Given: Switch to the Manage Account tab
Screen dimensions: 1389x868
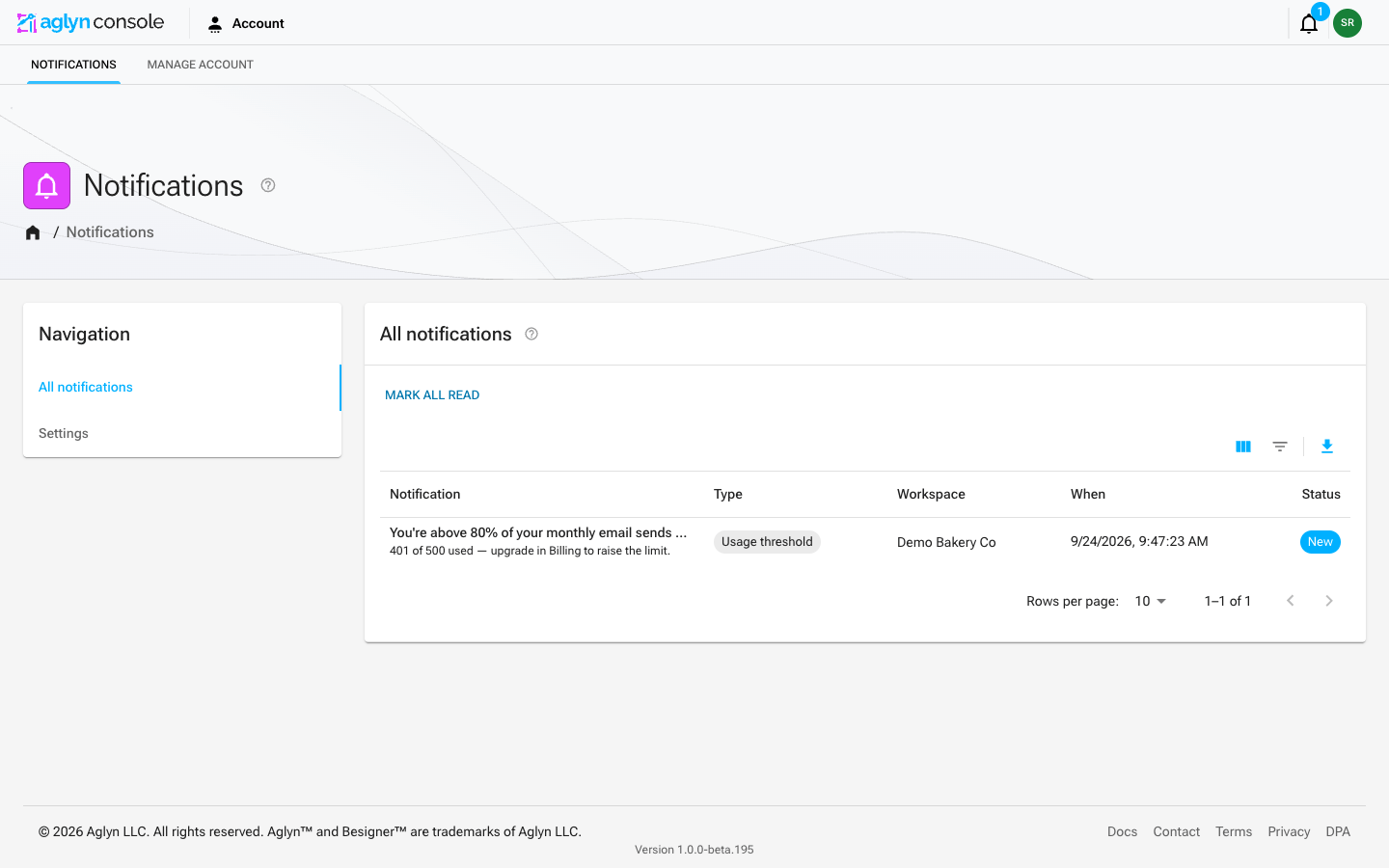Looking at the screenshot, I should click(200, 65).
